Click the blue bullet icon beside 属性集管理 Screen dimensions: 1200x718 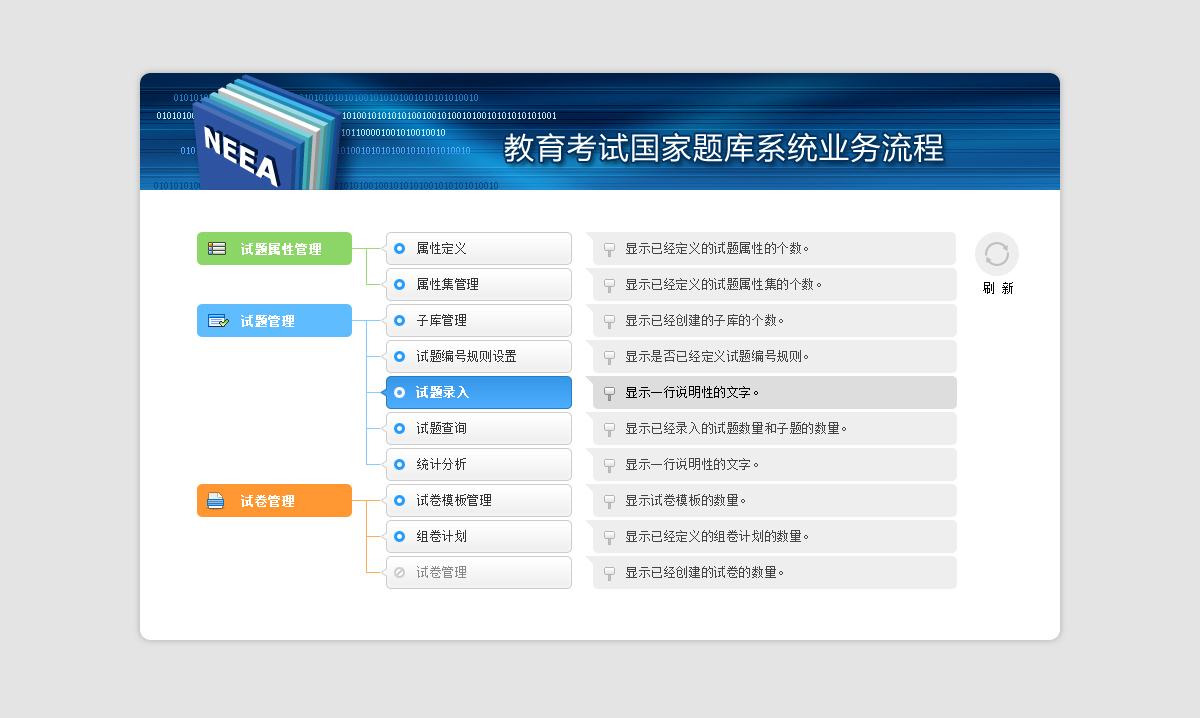pyautogui.click(x=400, y=285)
